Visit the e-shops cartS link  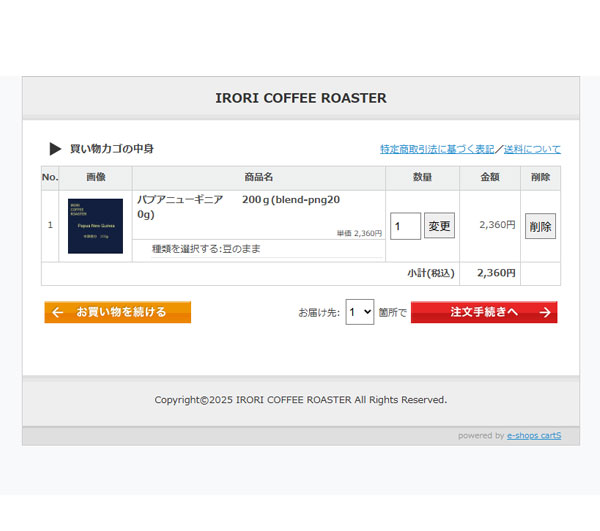pyautogui.click(x=534, y=435)
